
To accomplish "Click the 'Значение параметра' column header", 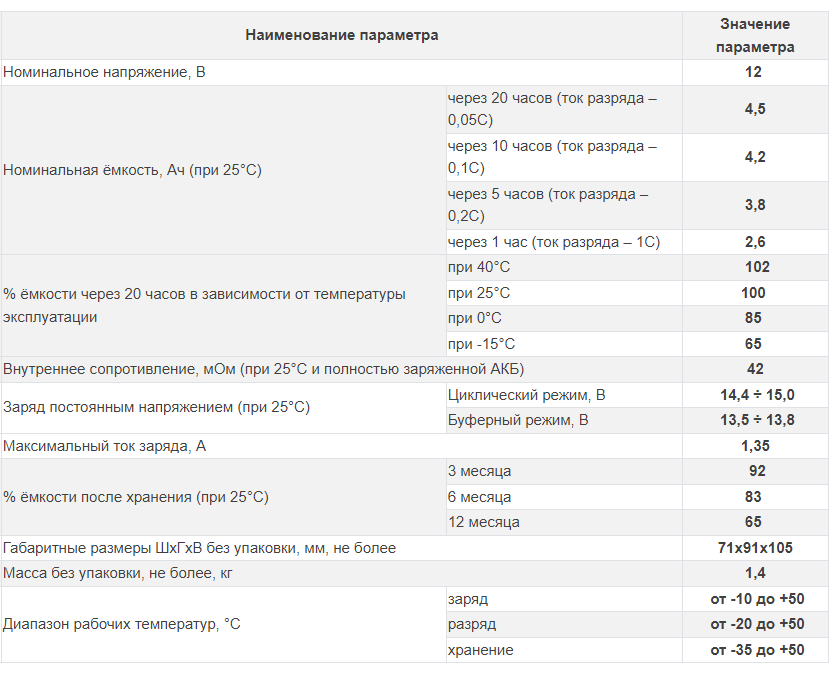I will [x=755, y=35].
